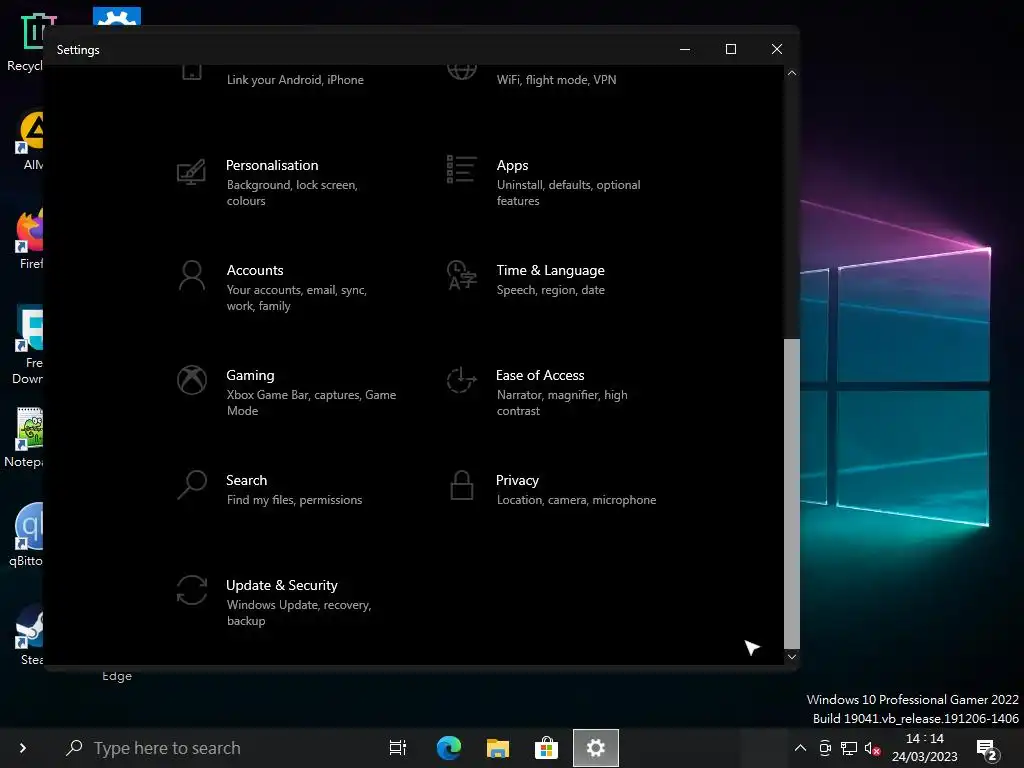Open Microsoft Store from the taskbar
This screenshot has height=768, width=1024.
pos(547,748)
